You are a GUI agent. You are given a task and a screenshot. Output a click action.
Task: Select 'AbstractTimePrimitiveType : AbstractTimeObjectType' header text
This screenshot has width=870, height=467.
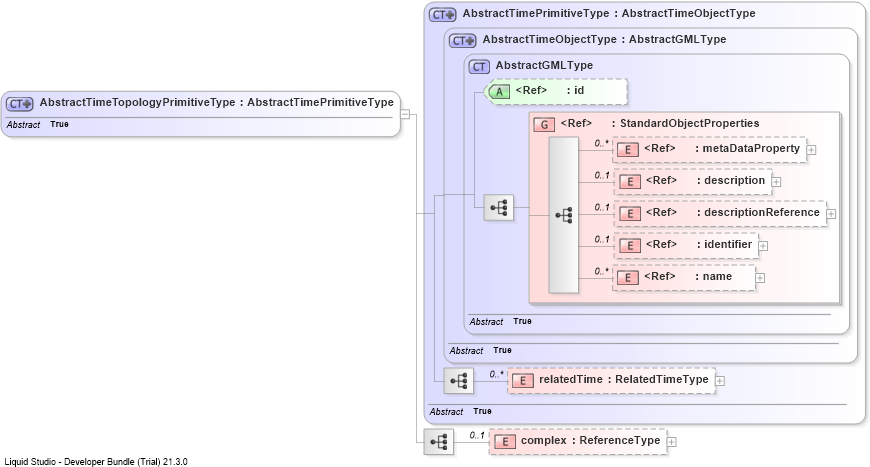click(x=609, y=13)
